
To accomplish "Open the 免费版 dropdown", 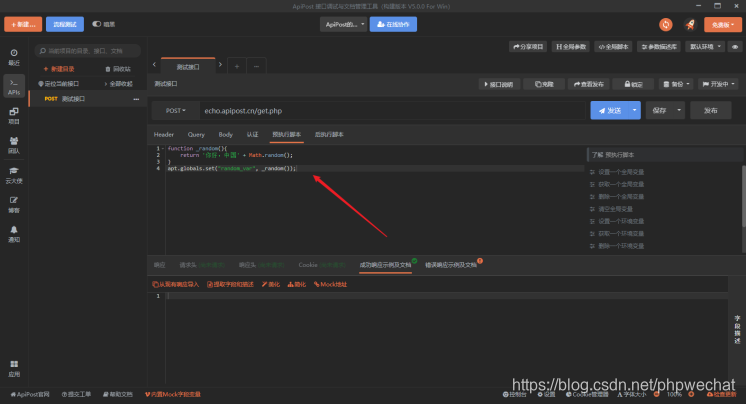I will click(723, 24).
